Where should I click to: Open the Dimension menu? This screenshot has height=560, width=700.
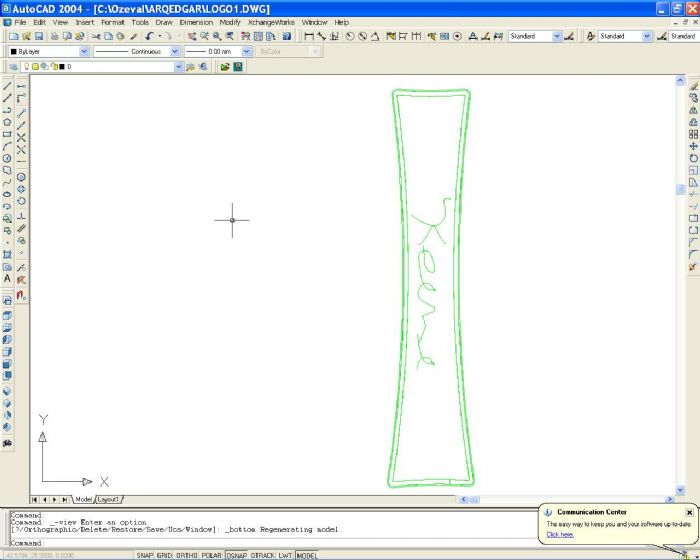196,22
